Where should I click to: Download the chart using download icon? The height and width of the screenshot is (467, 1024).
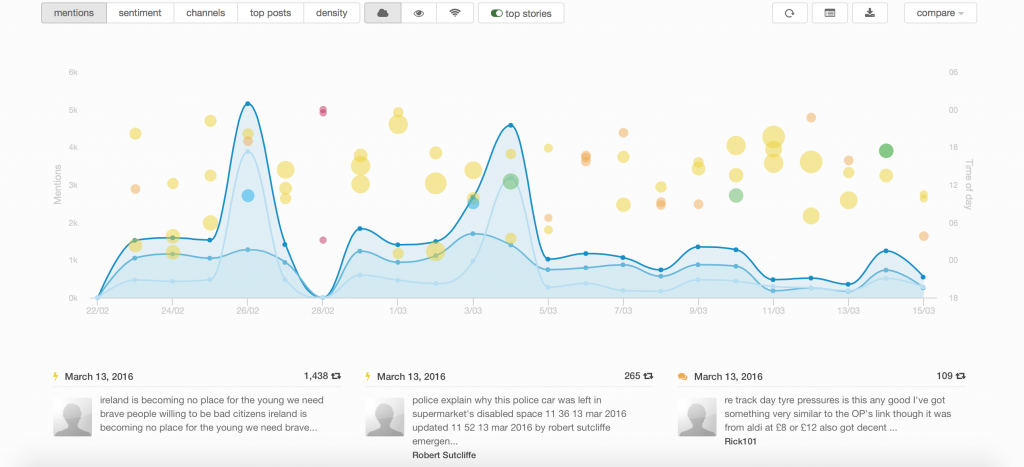pos(869,13)
